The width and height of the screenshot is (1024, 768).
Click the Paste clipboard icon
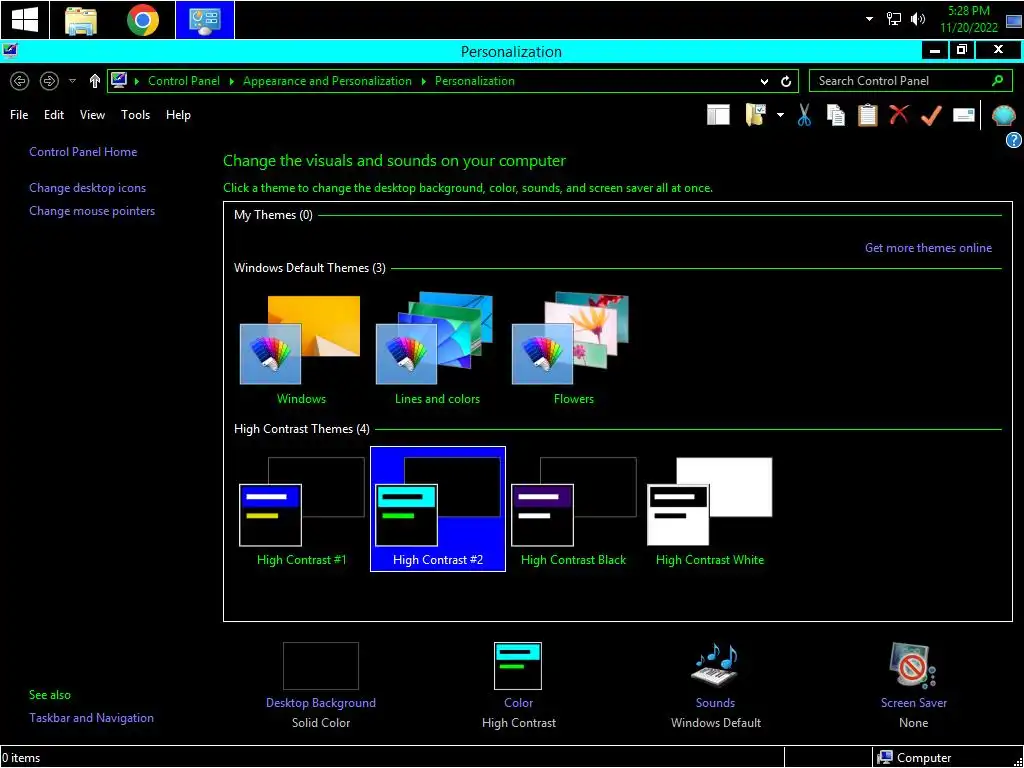867,116
